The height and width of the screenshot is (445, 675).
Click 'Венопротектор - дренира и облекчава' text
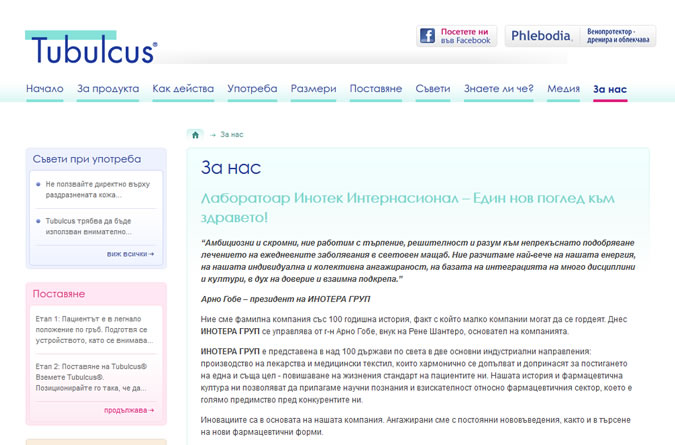pyautogui.click(x=618, y=36)
